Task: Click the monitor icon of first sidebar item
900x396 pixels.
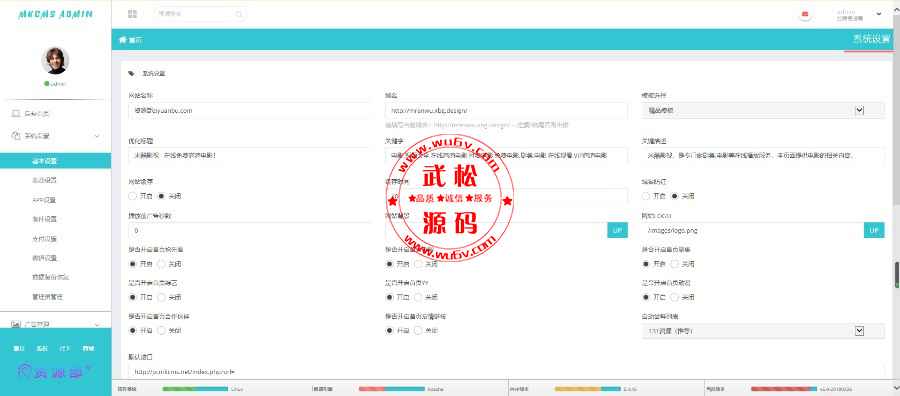Action: [x=16, y=114]
